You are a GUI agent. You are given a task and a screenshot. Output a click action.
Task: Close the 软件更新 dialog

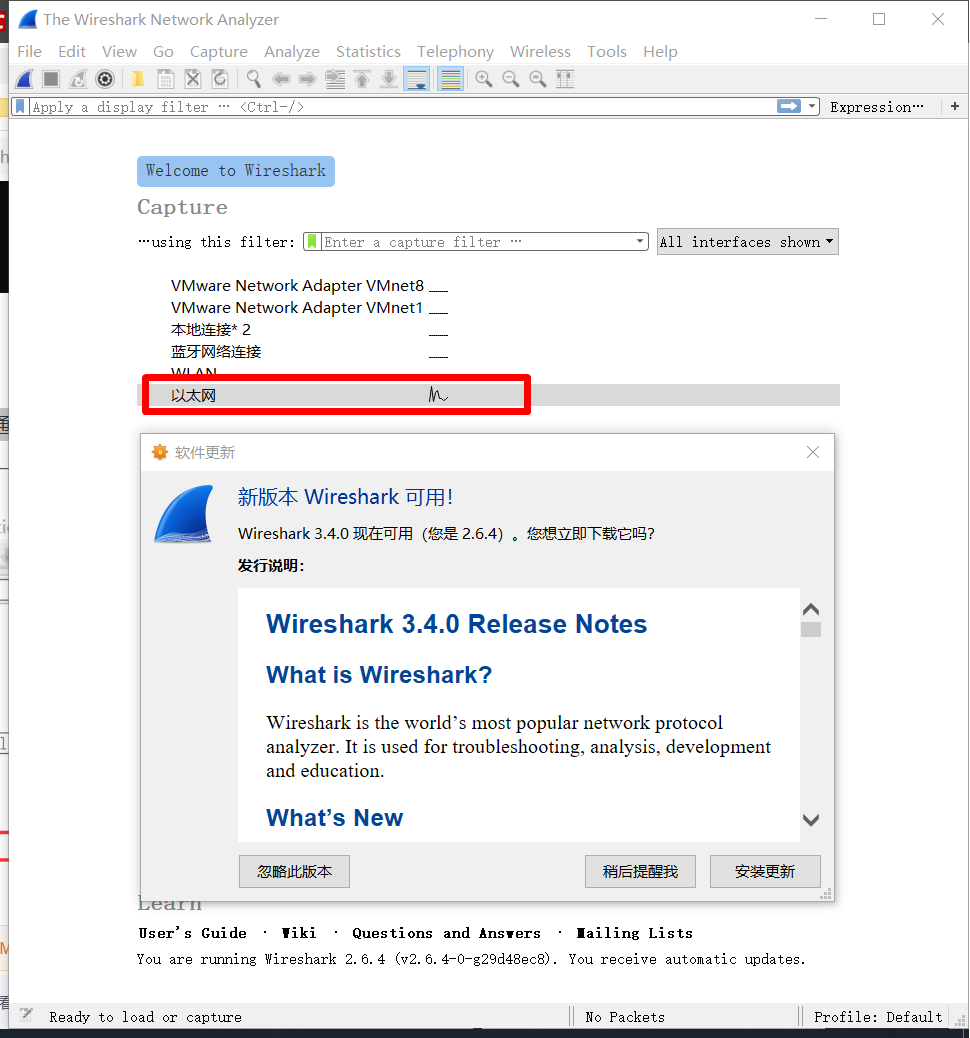click(x=813, y=452)
